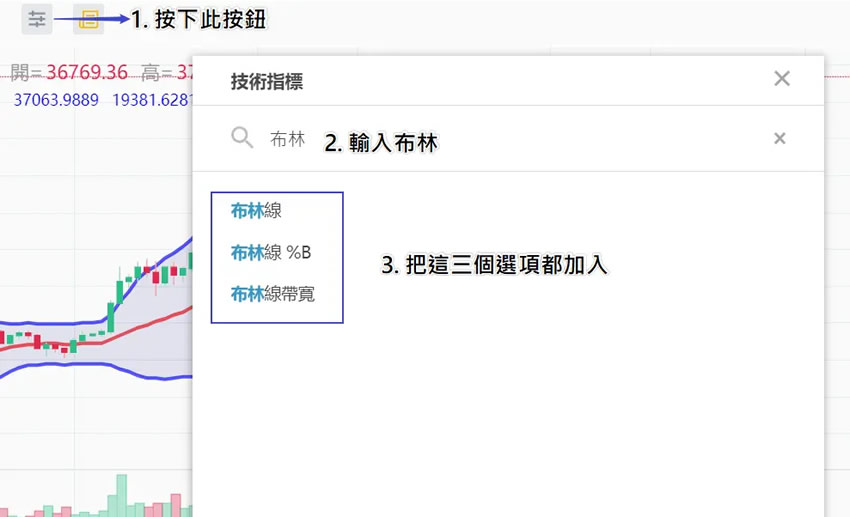Click the open price value 36769.36

[81, 72]
